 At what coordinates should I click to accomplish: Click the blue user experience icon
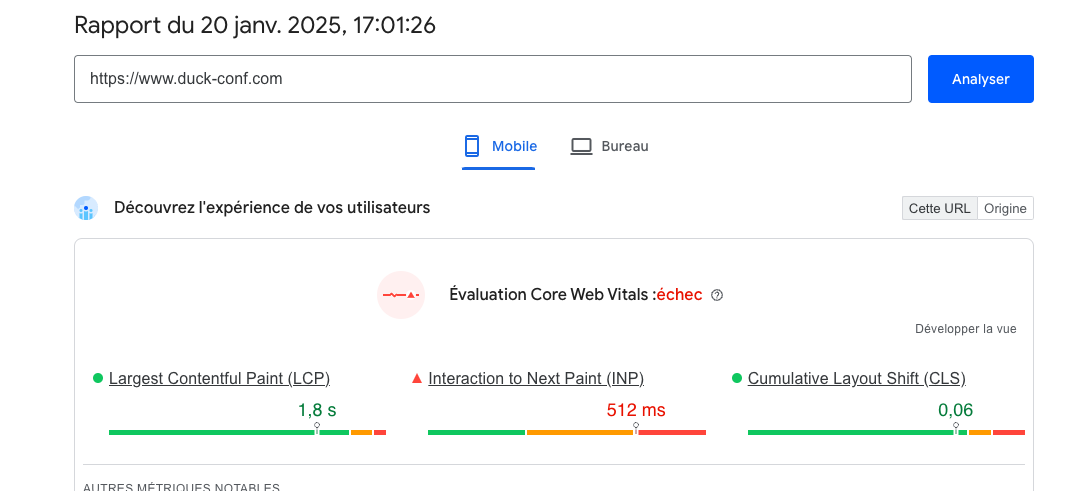click(x=86, y=208)
